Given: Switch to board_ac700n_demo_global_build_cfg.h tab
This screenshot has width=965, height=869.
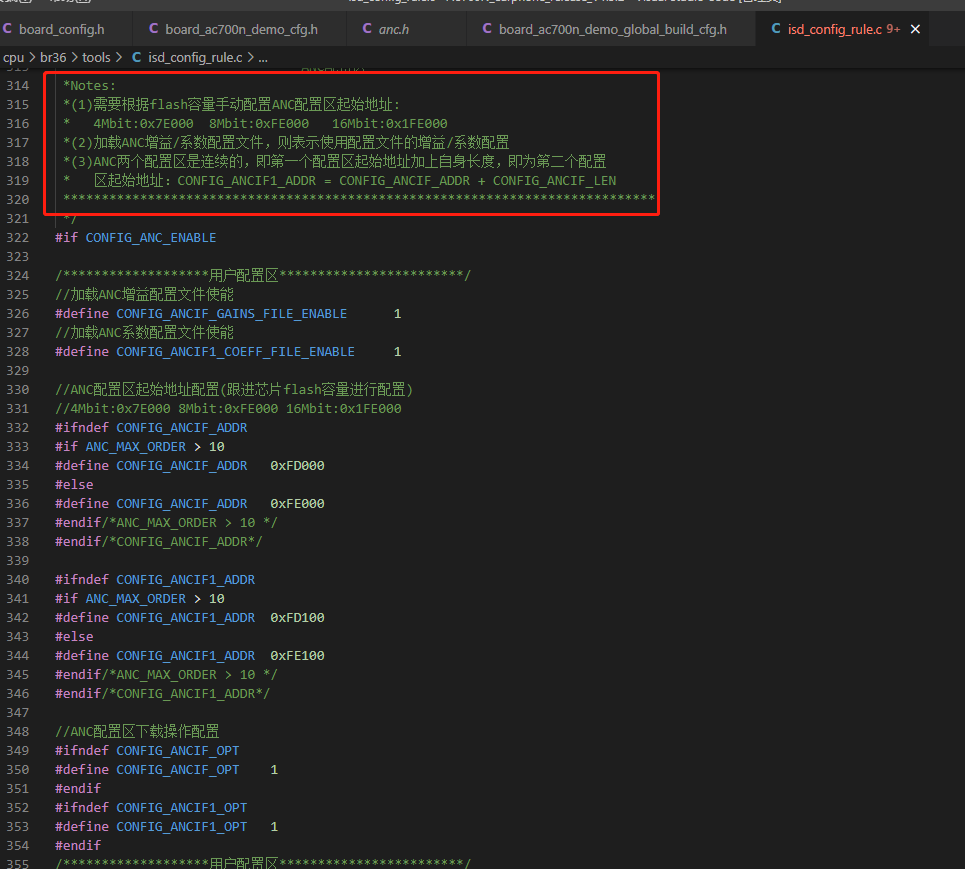Looking at the screenshot, I should (x=612, y=29).
